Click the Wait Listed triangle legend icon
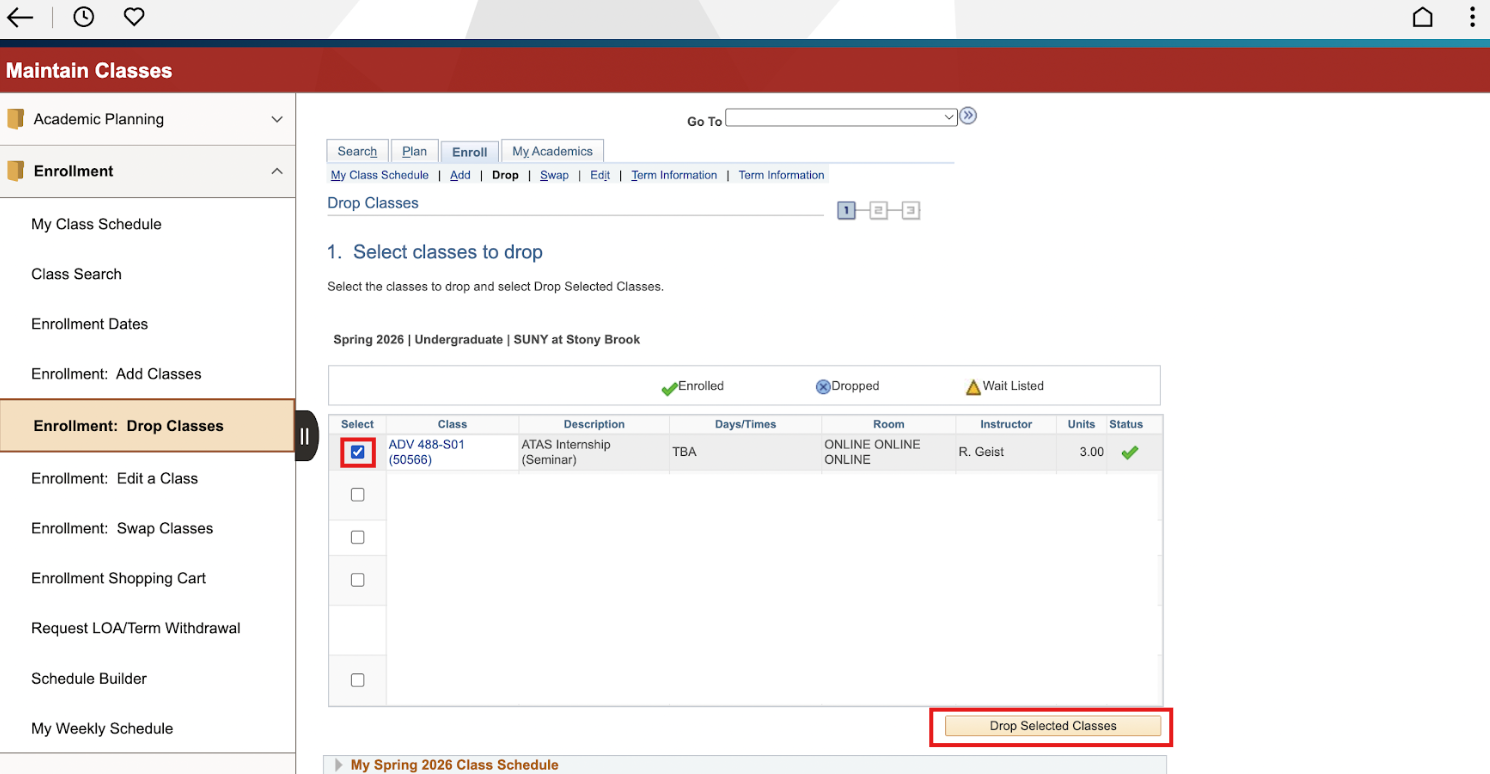This screenshot has width=1490, height=774. pyautogui.click(x=973, y=387)
